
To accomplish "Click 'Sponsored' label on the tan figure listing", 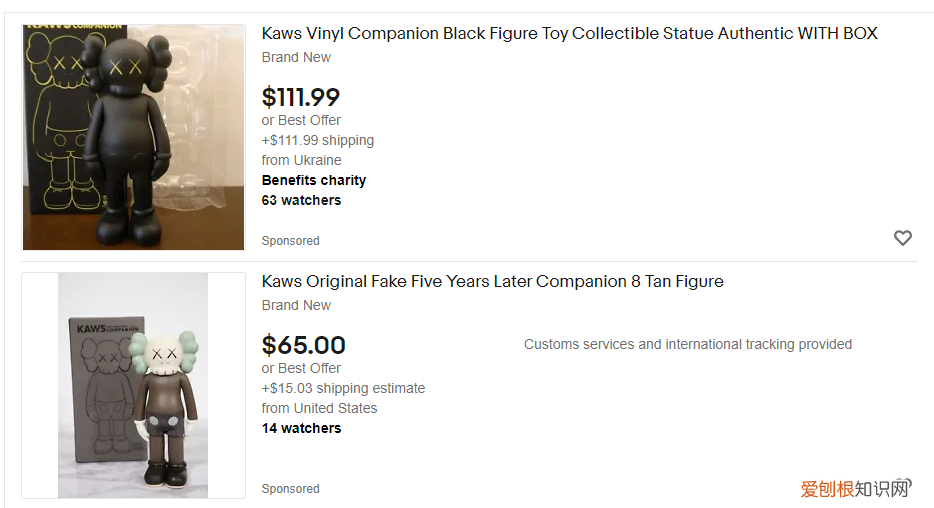I will point(290,489).
